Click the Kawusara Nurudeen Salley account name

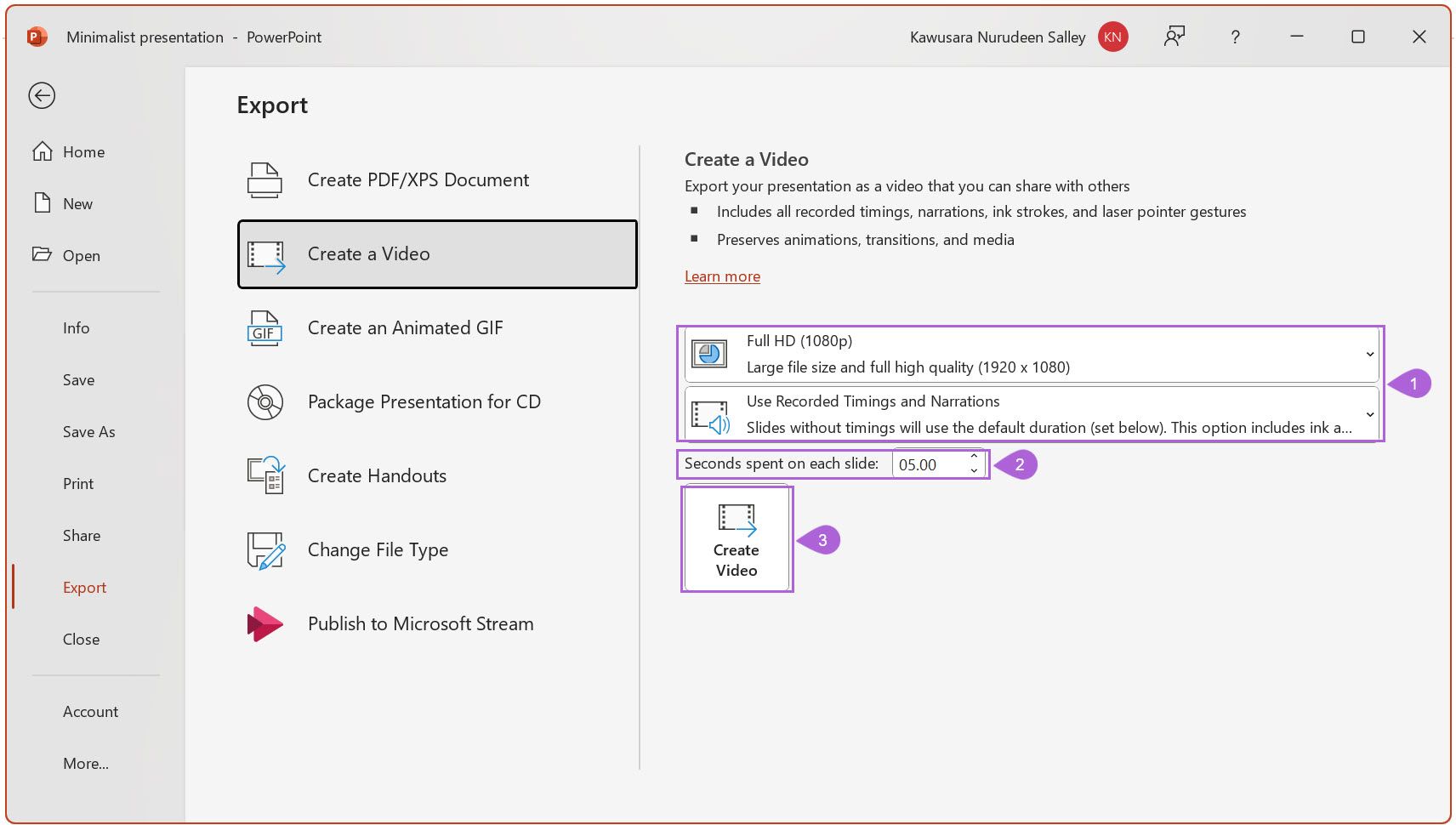pyautogui.click(x=998, y=37)
